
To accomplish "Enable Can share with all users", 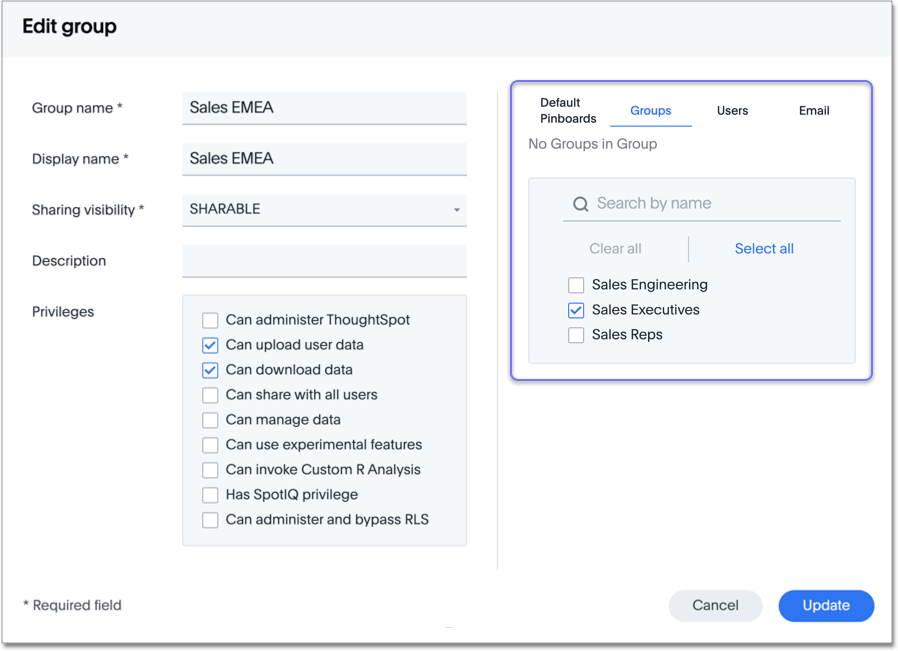I will (x=210, y=395).
